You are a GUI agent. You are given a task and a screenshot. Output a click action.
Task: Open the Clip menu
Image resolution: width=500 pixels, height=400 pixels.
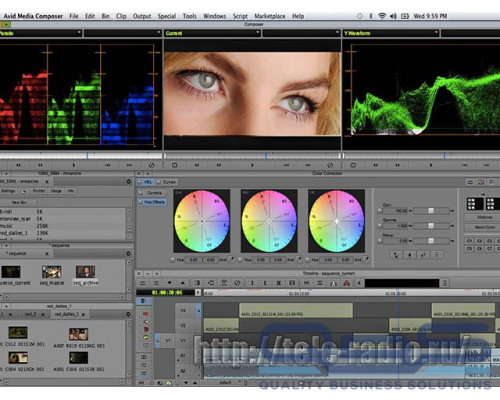point(121,16)
